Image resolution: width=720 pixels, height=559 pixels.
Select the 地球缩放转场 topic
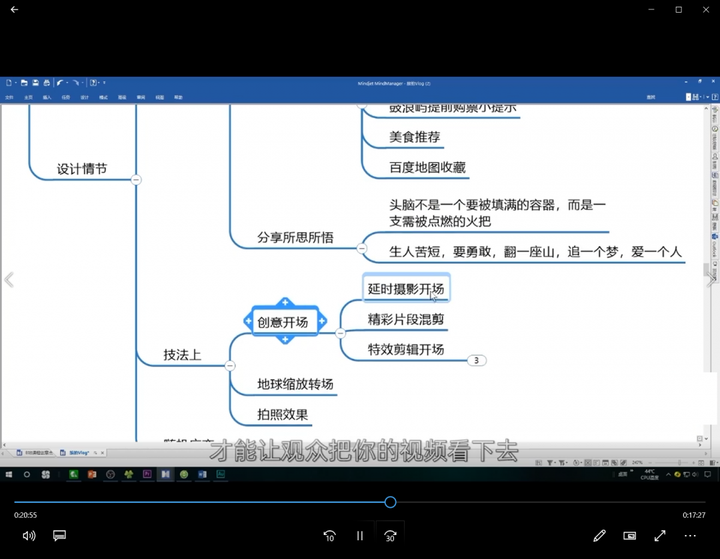pos(295,384)
